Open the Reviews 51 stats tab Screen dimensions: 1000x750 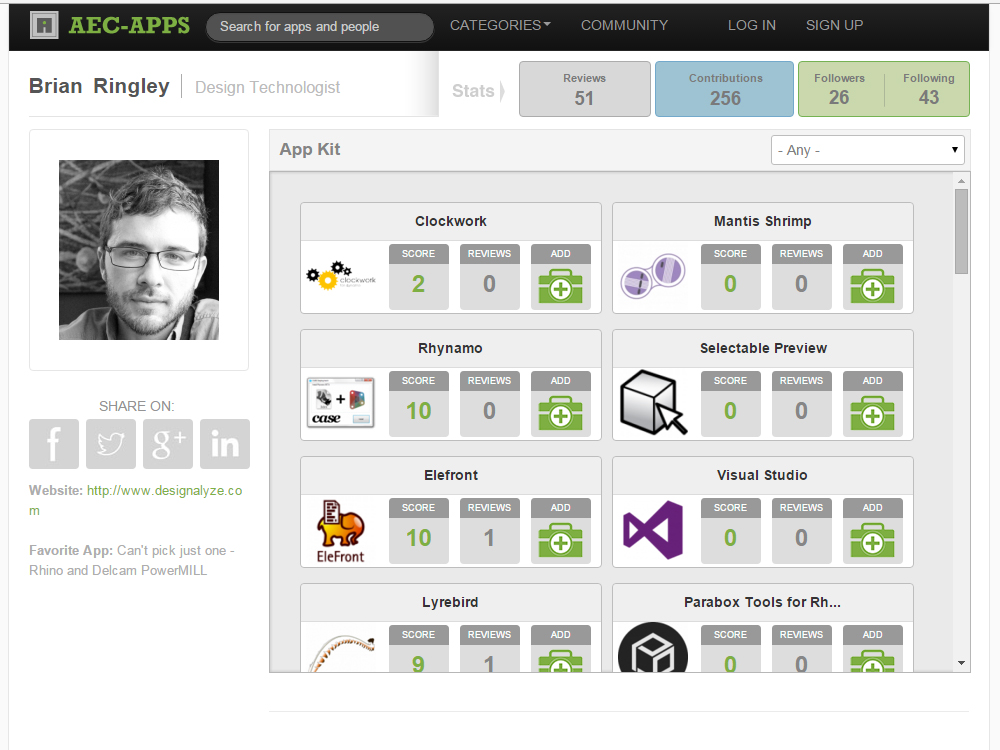pyautogui.click(x=585, y=89)
